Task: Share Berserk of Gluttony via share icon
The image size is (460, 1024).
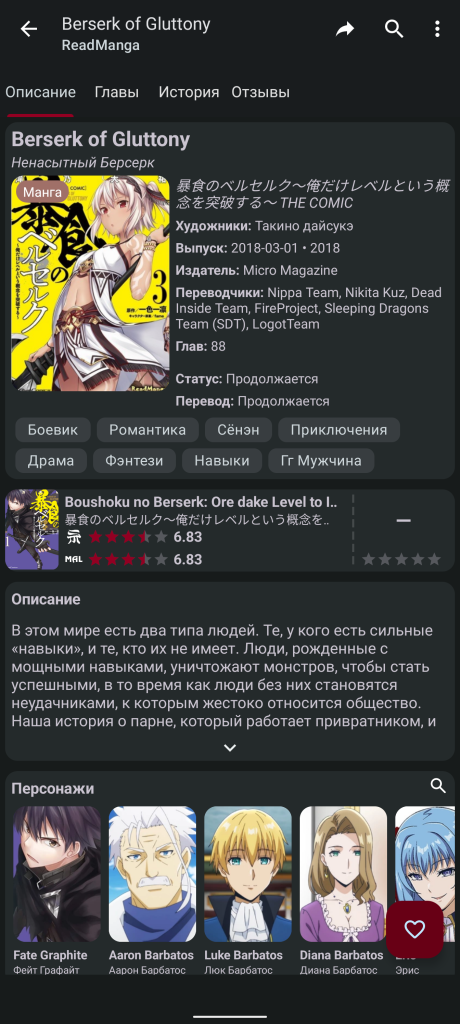Action: click(x=345, y=29)
